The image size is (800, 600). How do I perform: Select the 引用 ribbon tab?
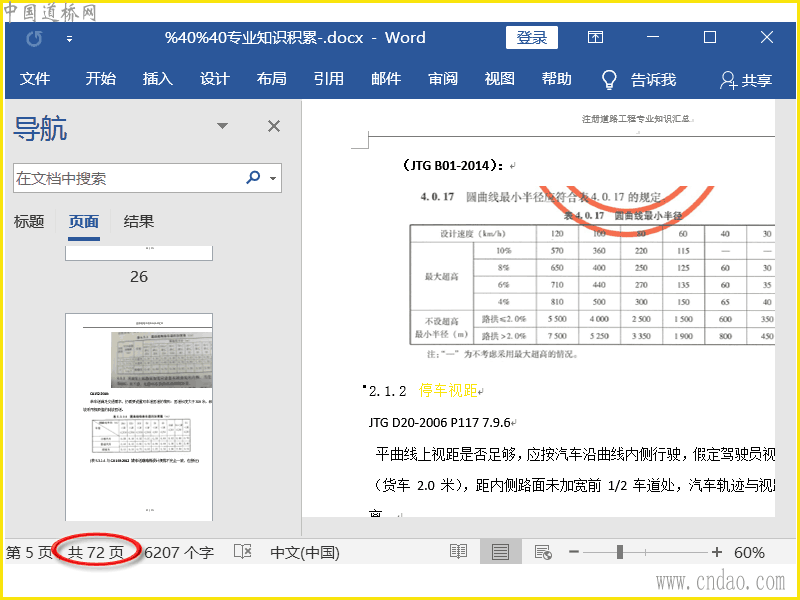329,79
